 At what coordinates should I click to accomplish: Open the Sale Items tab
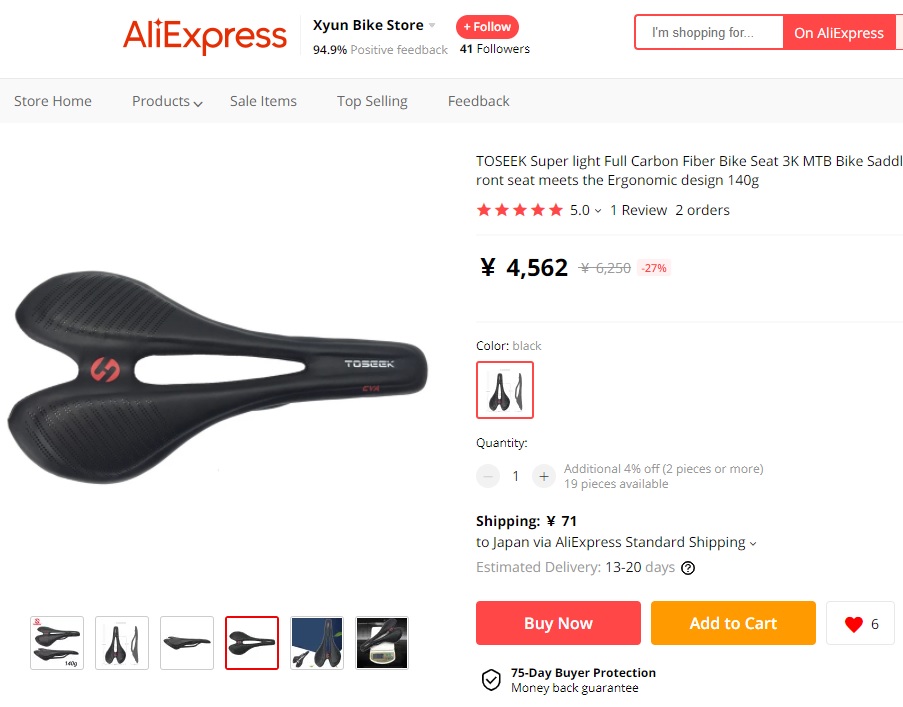(x=263, y=101)
